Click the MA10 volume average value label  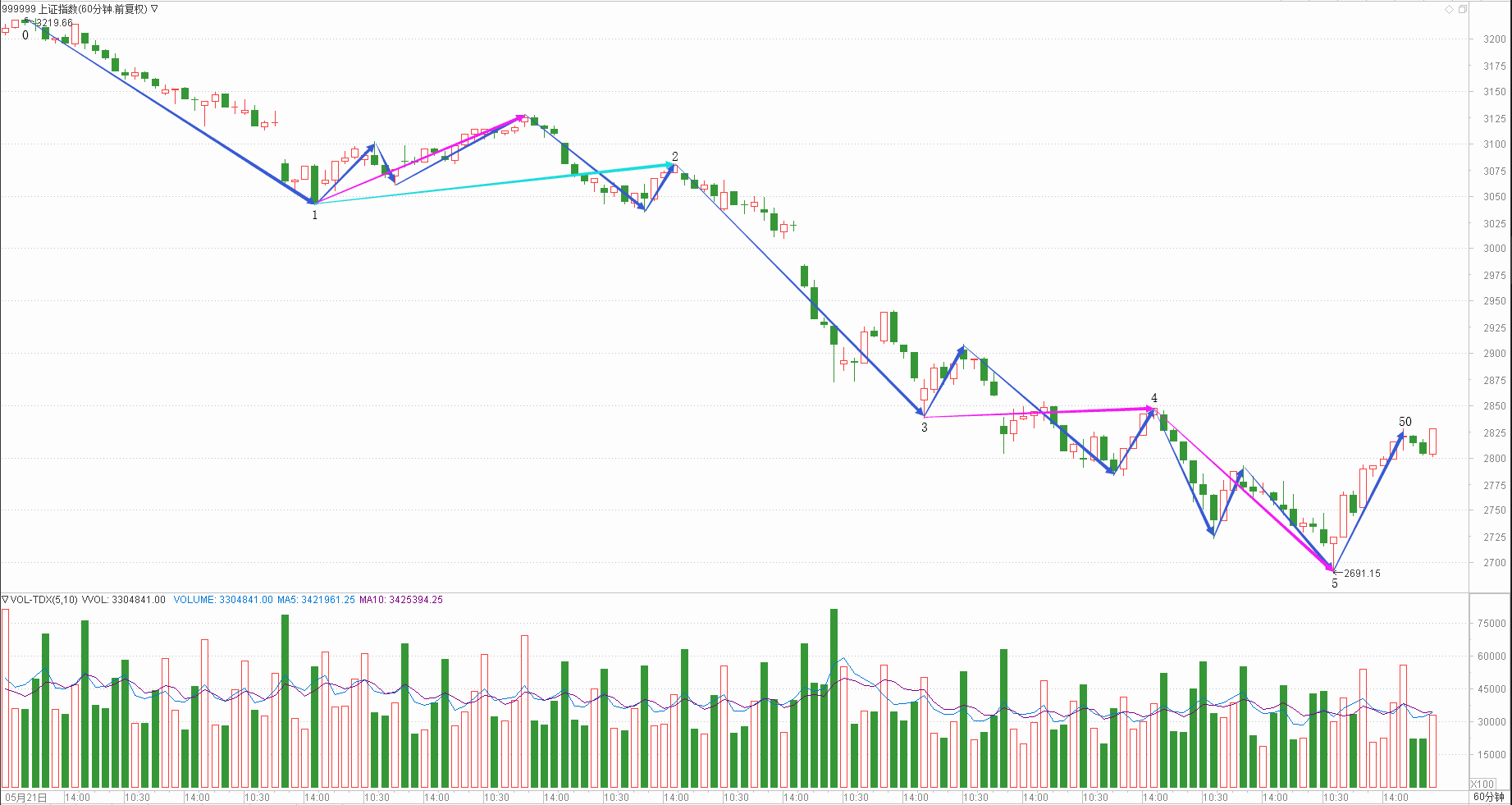[400, 600]
